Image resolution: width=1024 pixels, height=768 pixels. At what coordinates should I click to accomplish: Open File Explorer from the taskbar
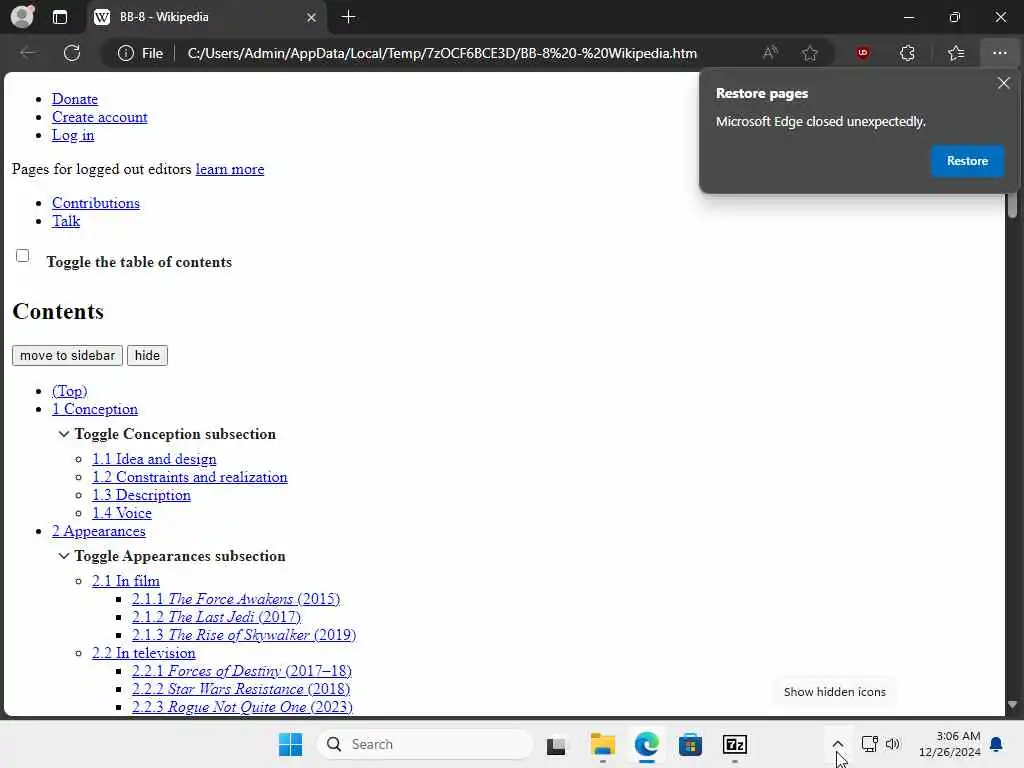(602, 745)
